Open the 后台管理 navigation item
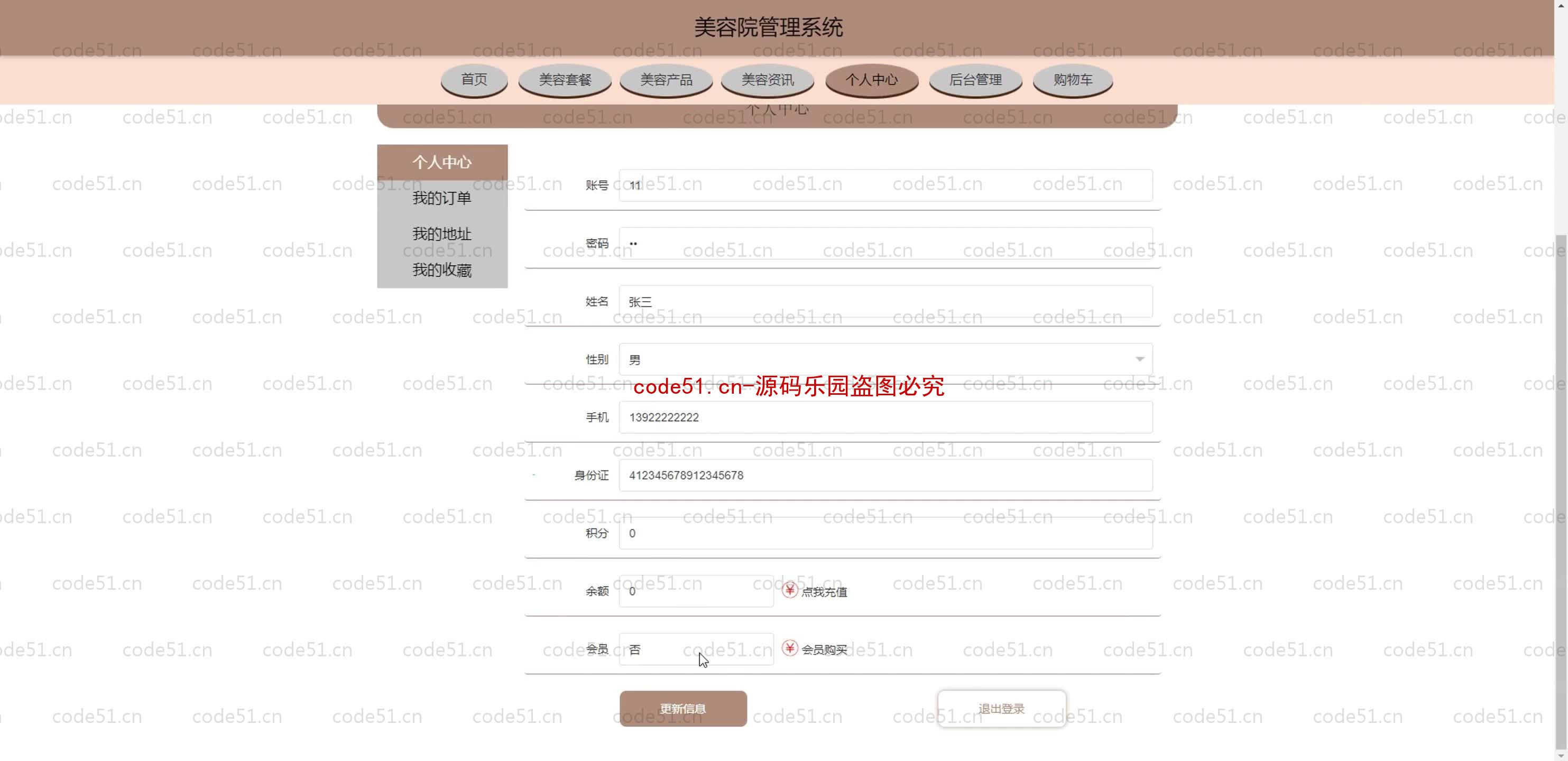1568x761 pixels. (x=975, y=80)
